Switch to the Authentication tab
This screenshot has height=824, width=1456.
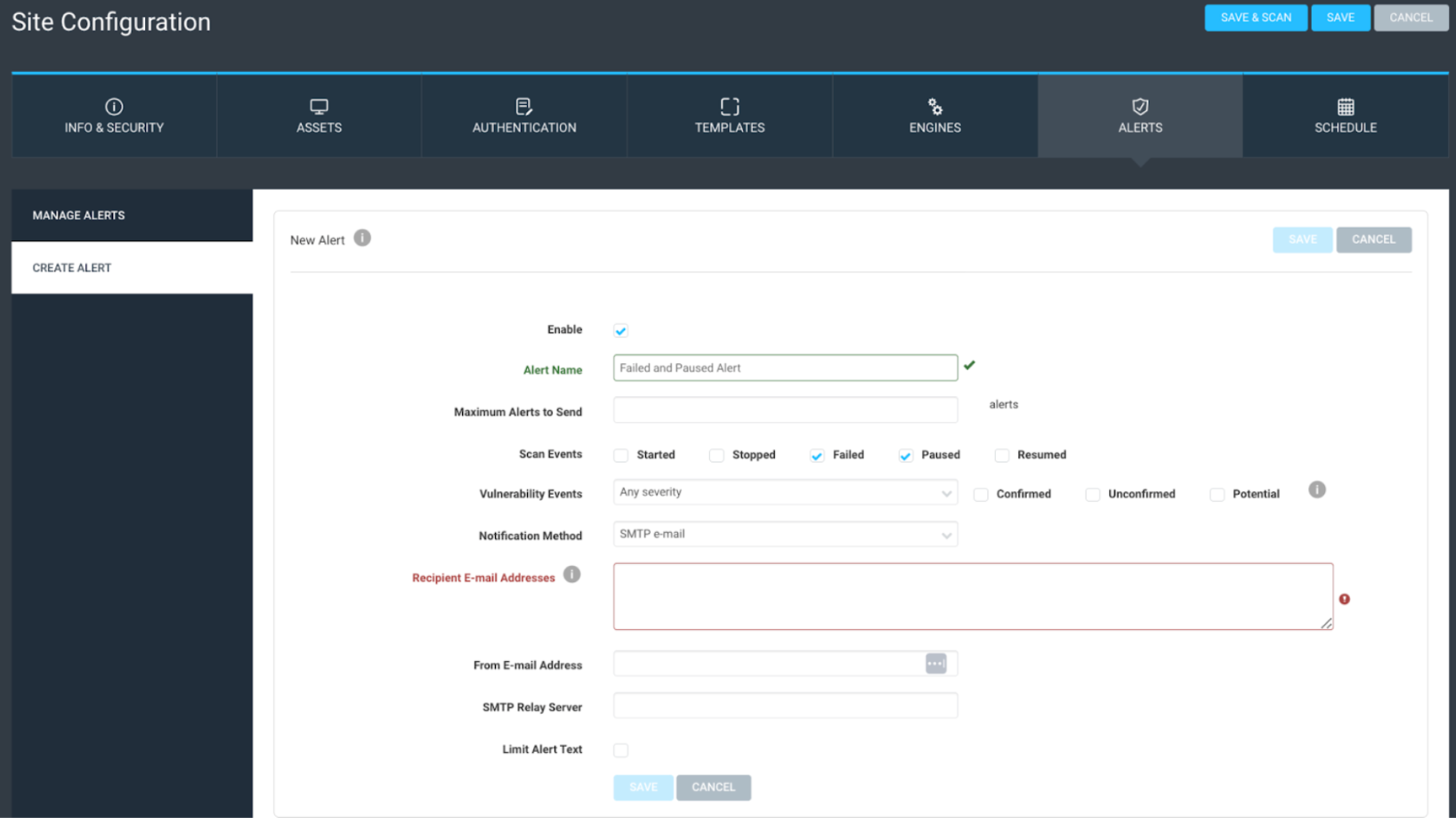point(524,116)
